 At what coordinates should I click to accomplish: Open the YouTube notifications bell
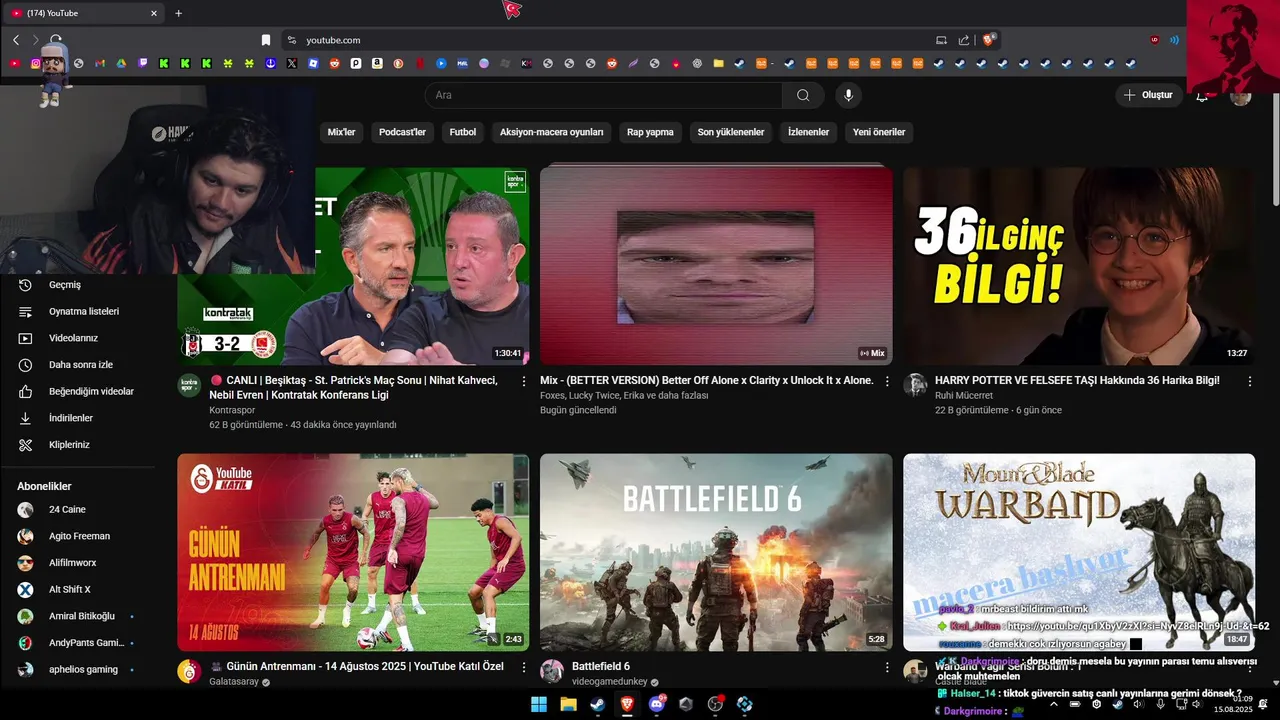tap(1202, 95)
